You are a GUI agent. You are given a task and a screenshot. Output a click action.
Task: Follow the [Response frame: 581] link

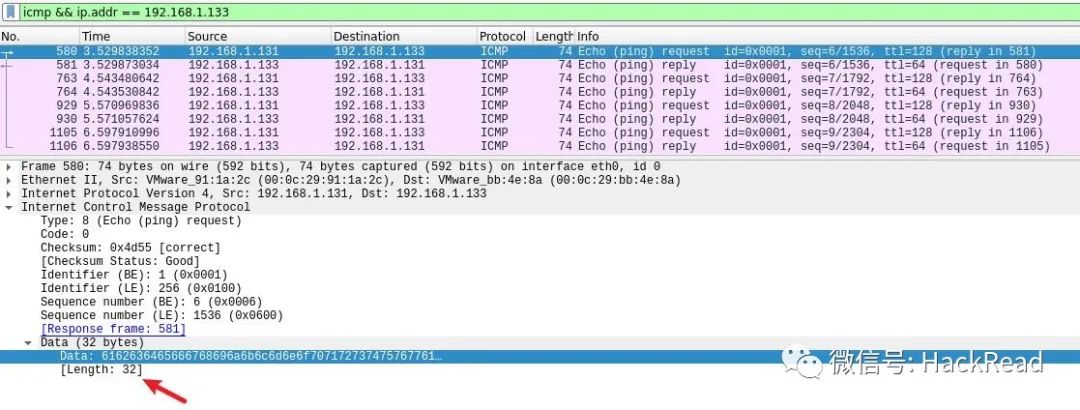113,329
